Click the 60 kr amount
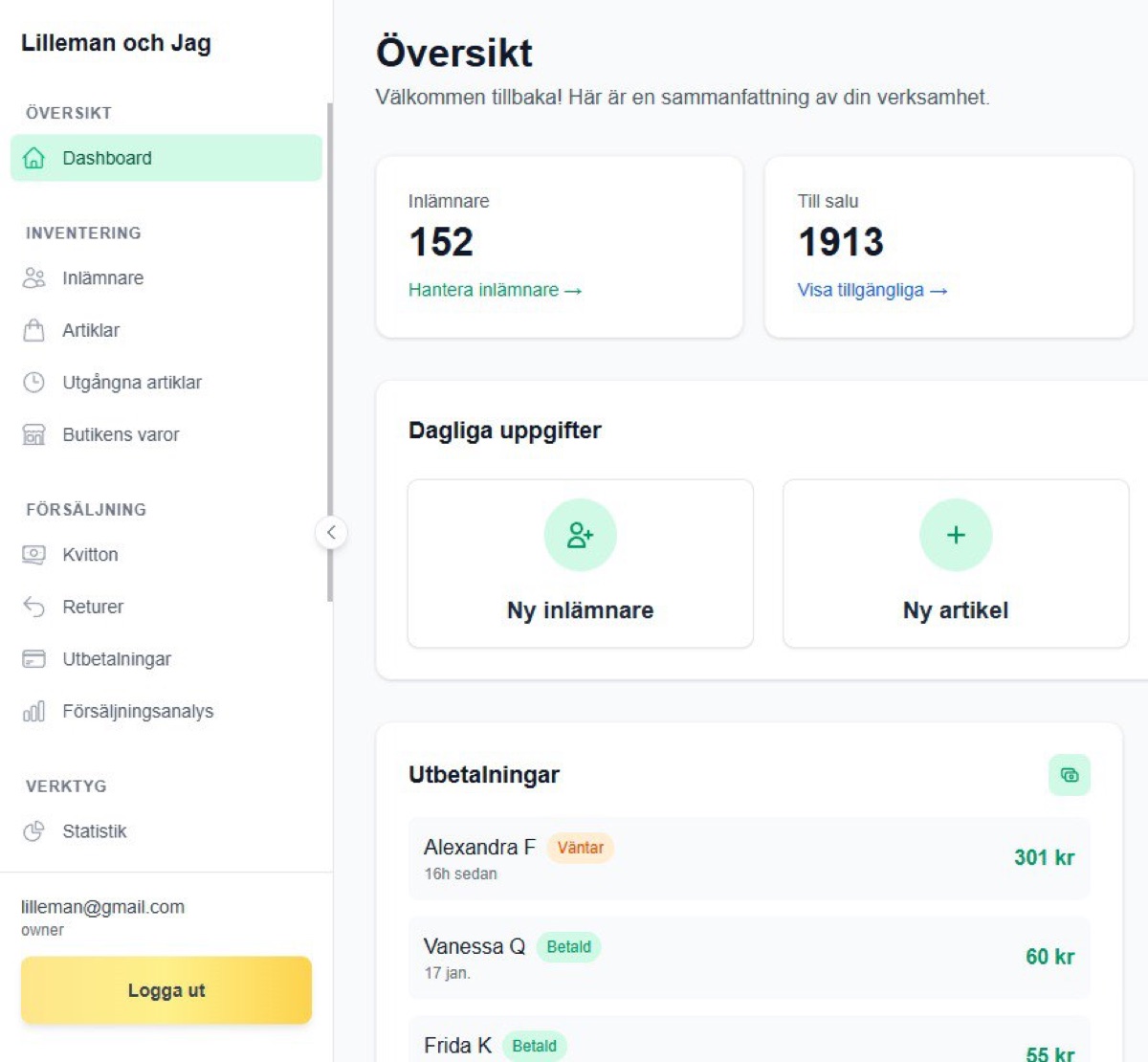 pos(1049,957)
